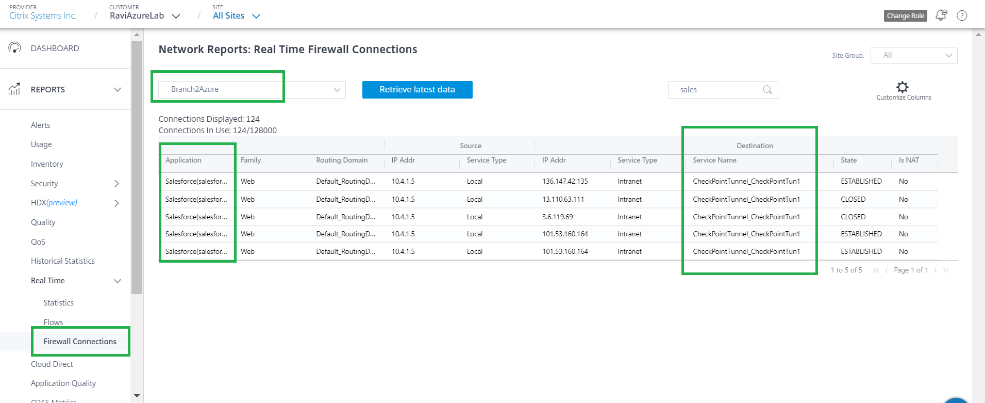Open Cloud Direct report
985x403 pixels.
point(52,364)
